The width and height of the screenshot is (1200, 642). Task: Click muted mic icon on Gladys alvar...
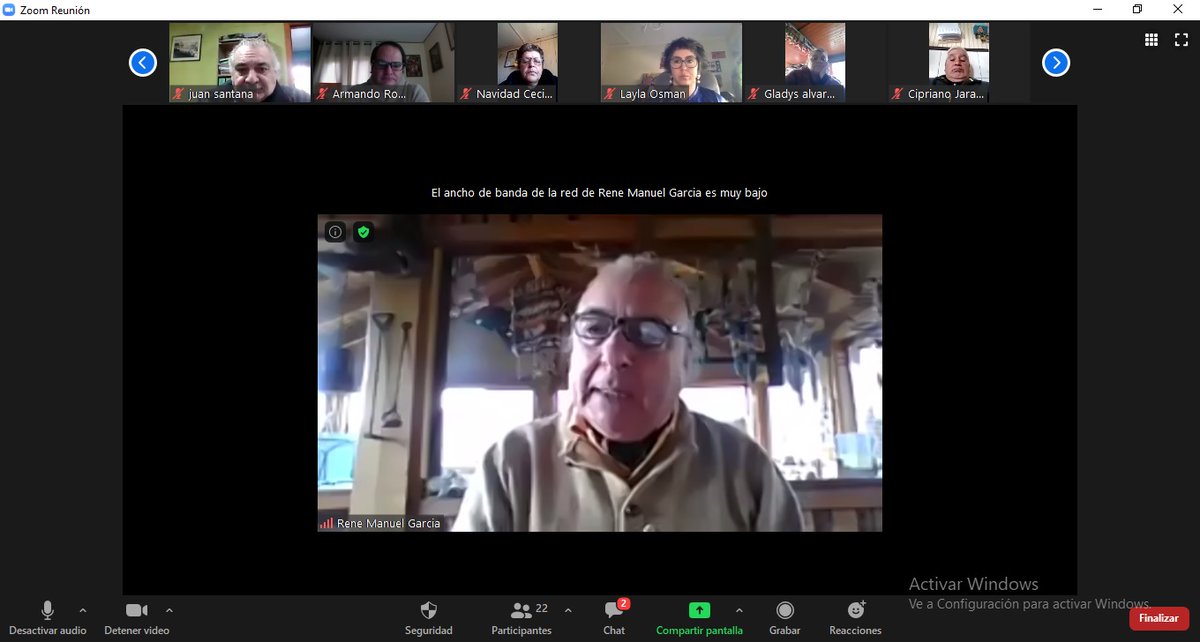pos(755,94)
